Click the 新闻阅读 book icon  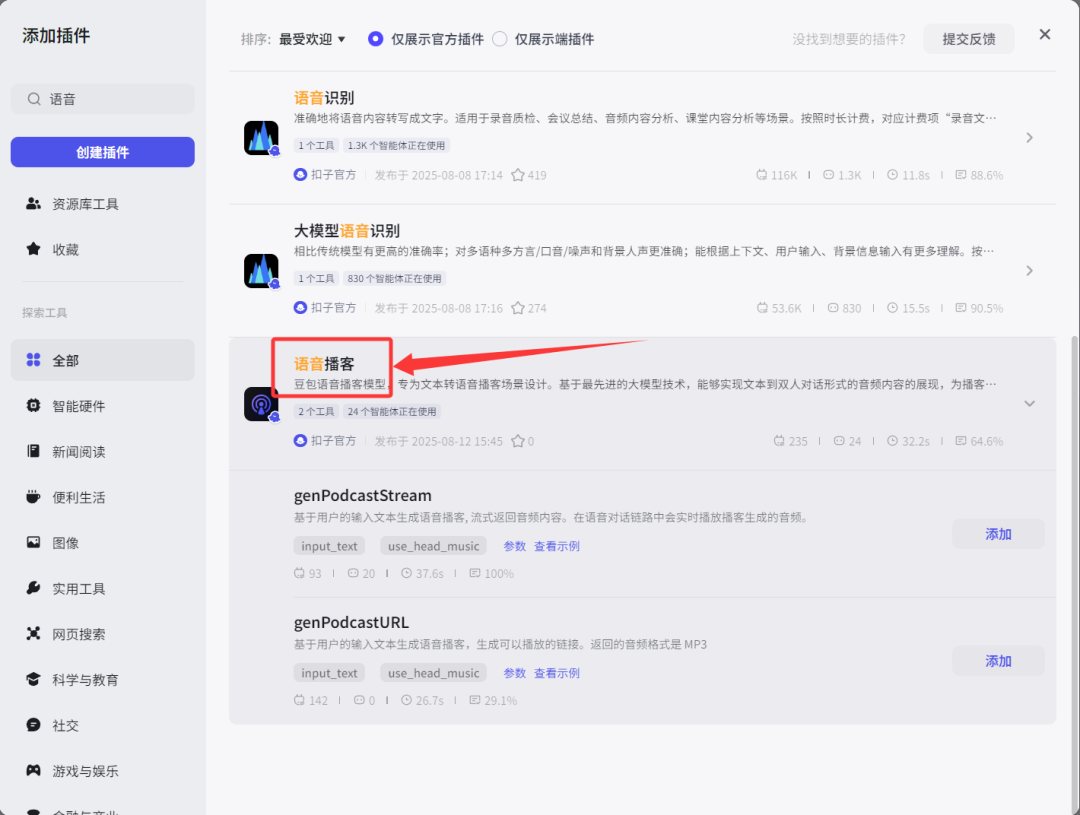click(33, 451)
